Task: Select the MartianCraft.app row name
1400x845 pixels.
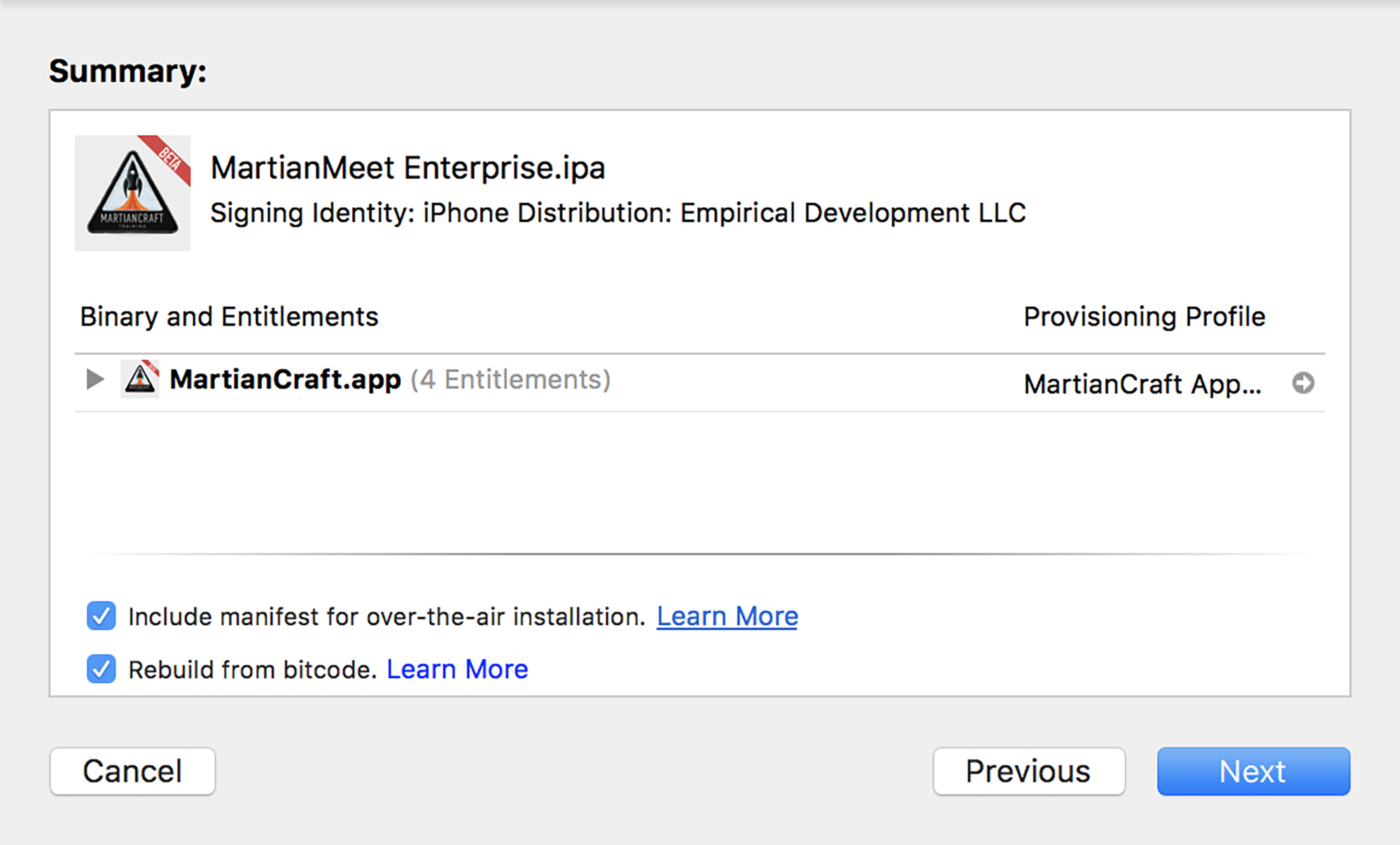Action: tap(286, 379)
